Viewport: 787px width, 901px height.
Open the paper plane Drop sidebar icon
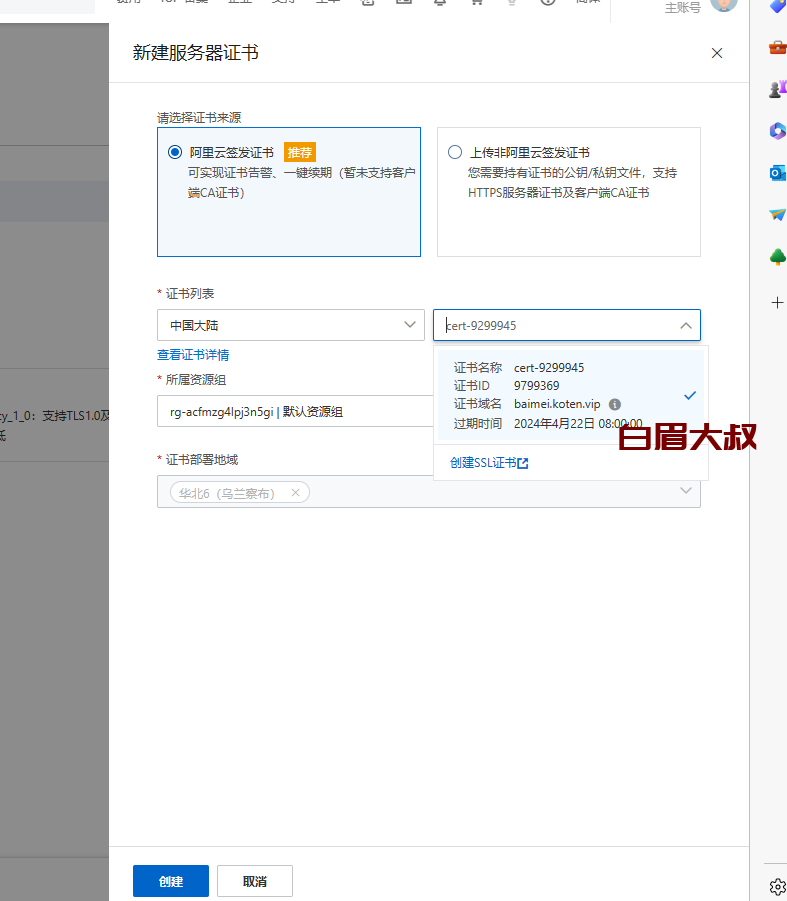(777, 214)
